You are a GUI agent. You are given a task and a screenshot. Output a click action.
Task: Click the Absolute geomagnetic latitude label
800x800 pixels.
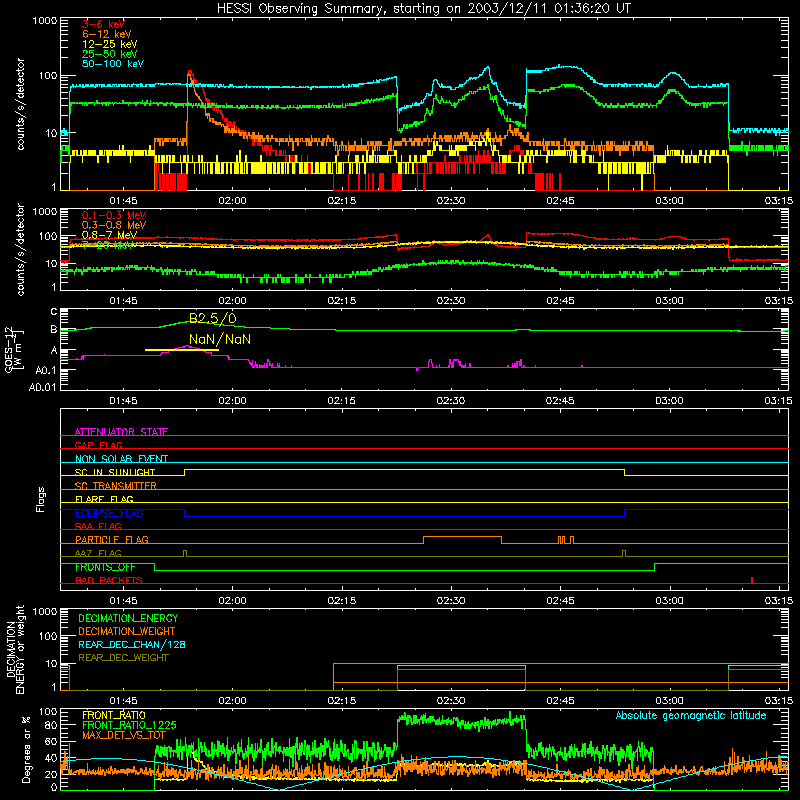pyautogui.click(x=691, y=716)
